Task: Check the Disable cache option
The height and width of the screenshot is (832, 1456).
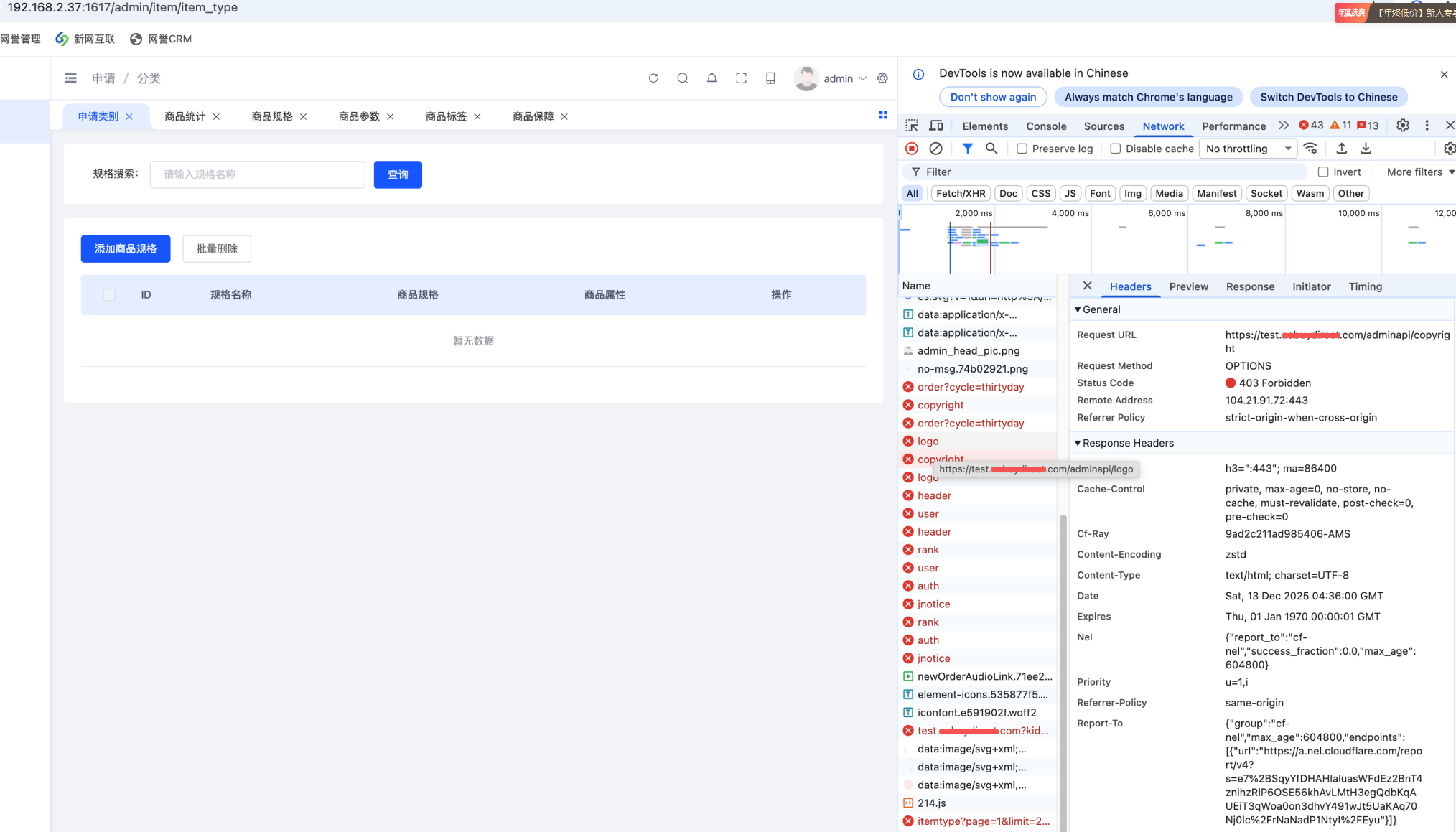Action: [x=1115, y=149]
